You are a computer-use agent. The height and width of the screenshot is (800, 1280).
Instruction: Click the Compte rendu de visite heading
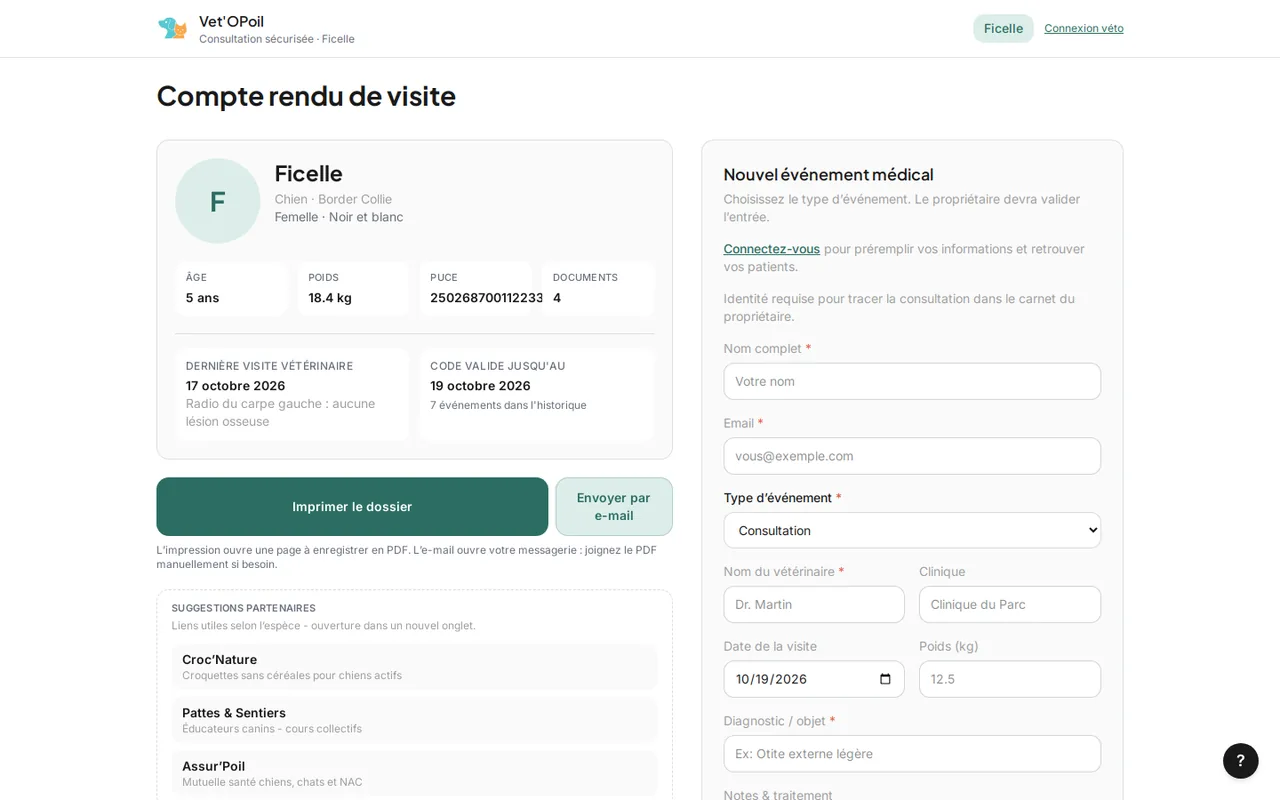306,95
